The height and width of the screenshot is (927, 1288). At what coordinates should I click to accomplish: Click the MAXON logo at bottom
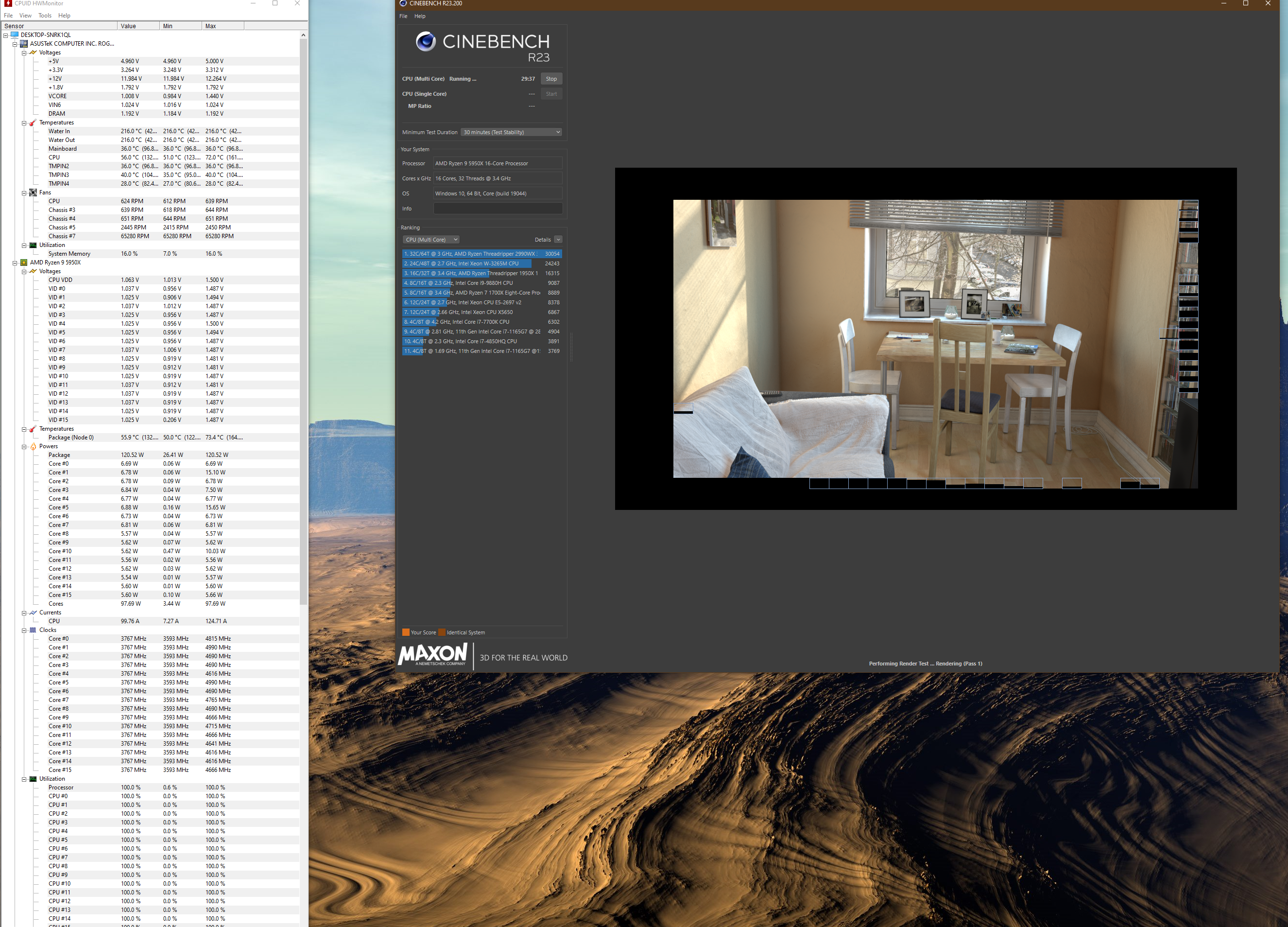433,654
